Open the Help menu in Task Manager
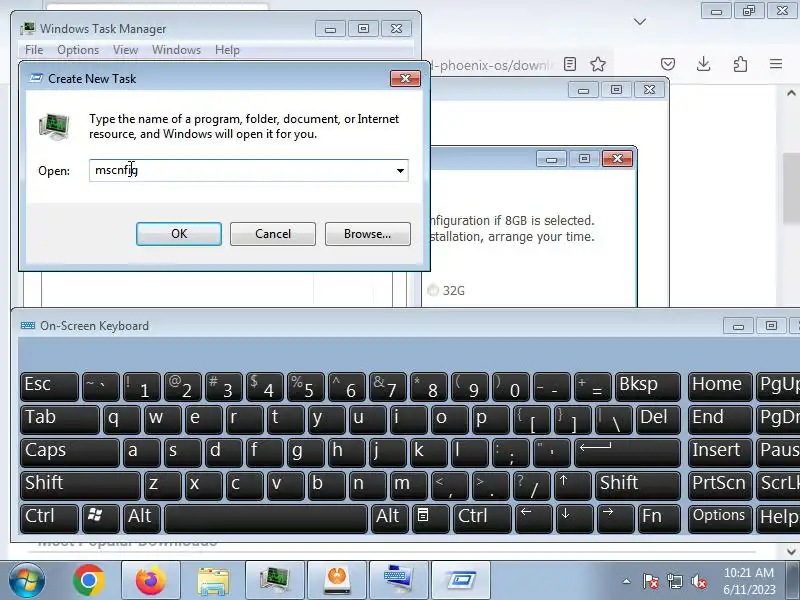The image size is (800, 600). (227, 50)
